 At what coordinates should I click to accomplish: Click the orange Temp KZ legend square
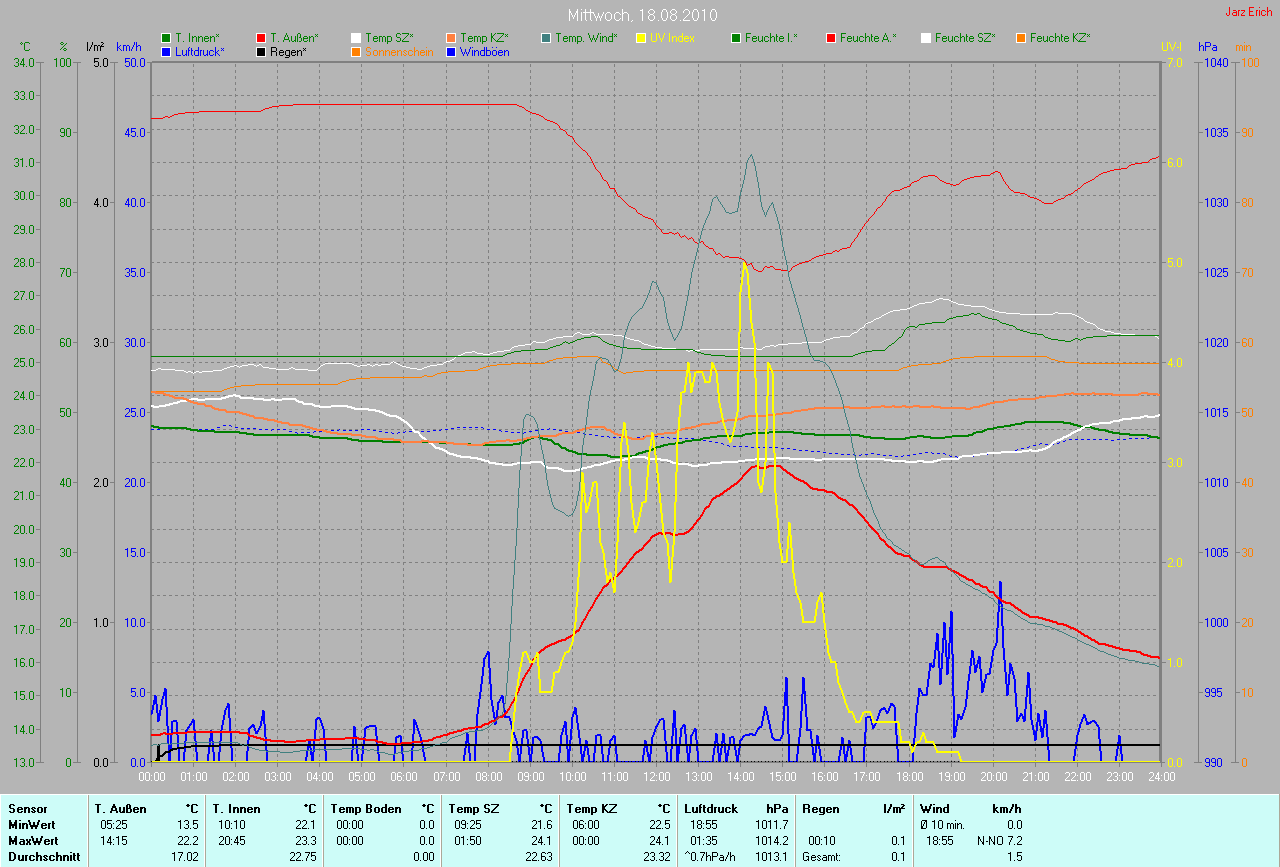pos(452,38)
